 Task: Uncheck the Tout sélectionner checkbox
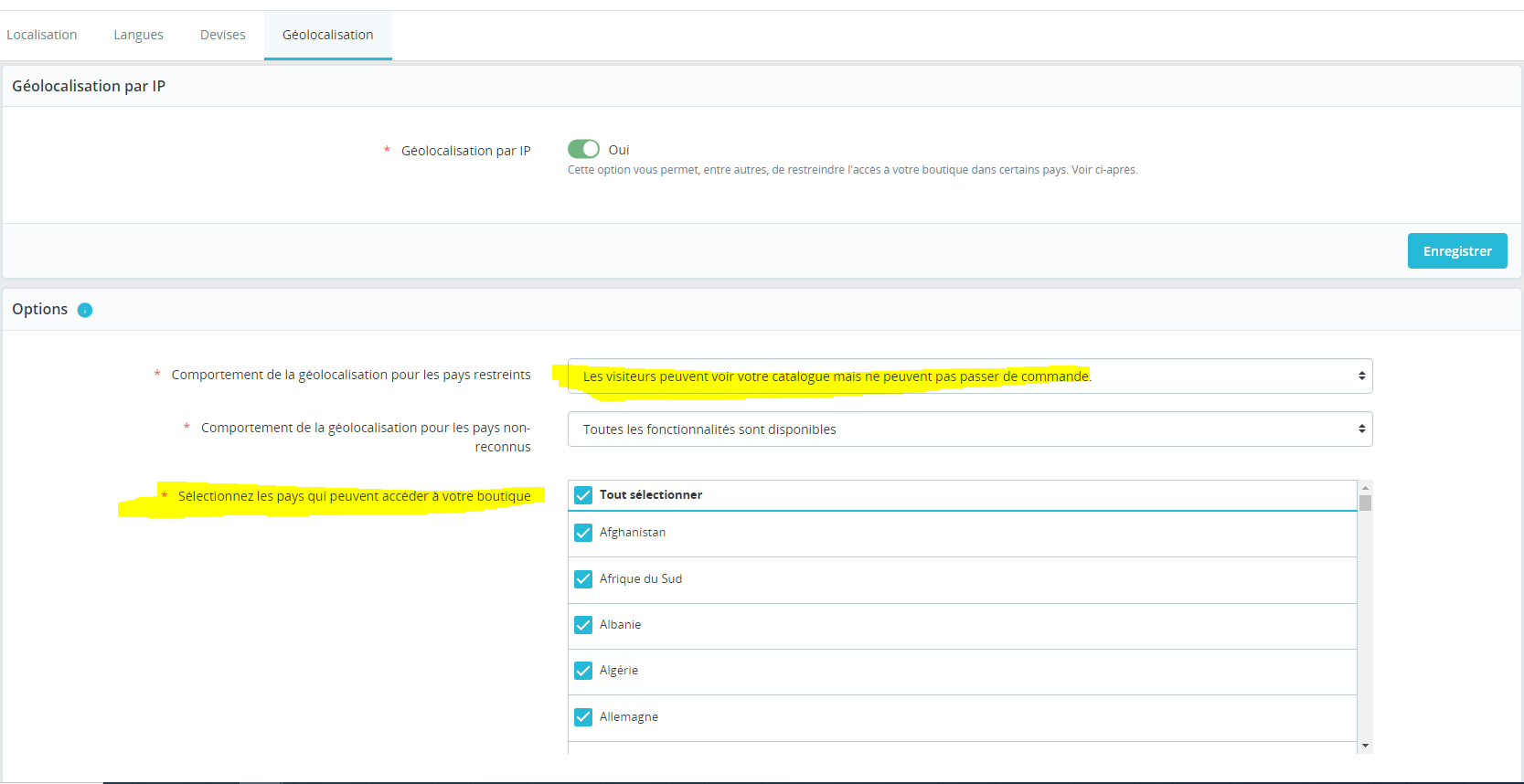pos(583,495)
